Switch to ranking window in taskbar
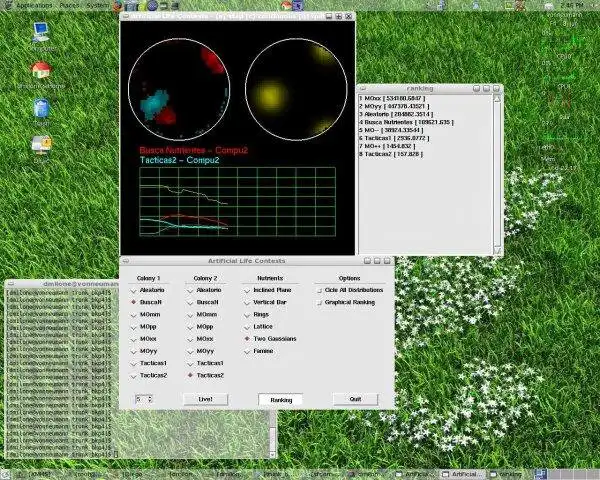600x480 pixels. tap(506, 475)
